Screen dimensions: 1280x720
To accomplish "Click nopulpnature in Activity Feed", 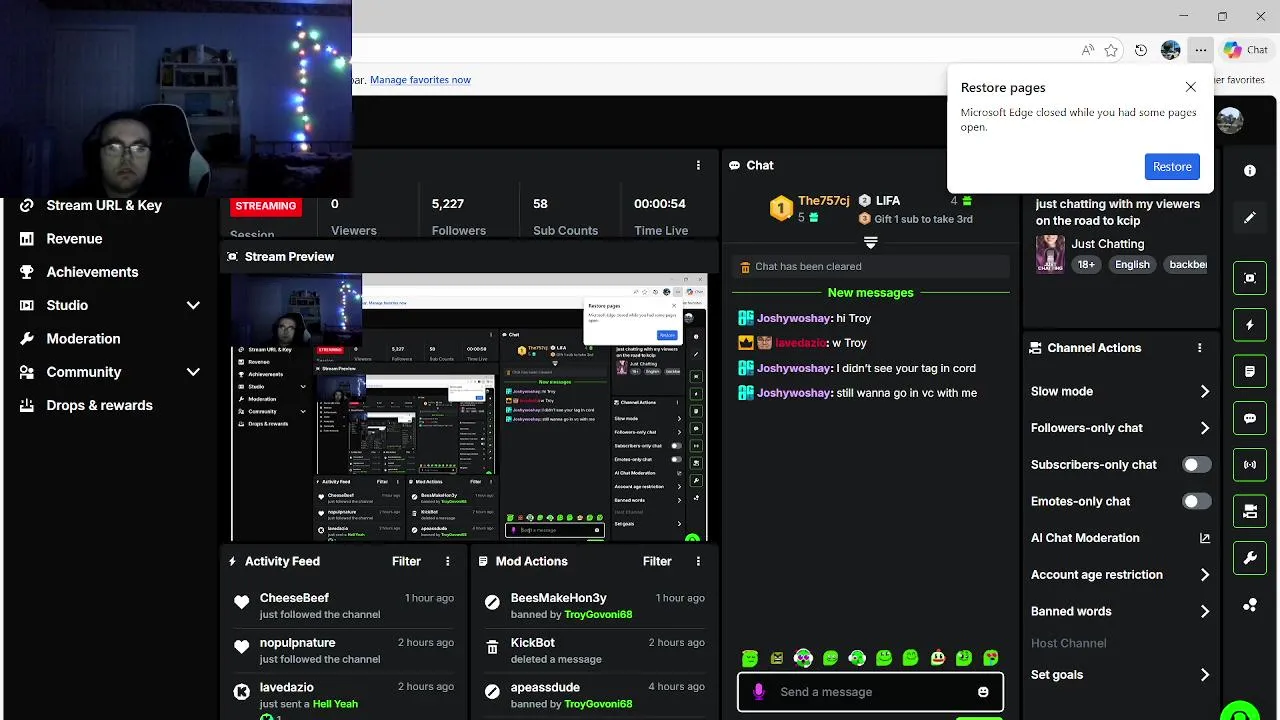I will (297, 643).
